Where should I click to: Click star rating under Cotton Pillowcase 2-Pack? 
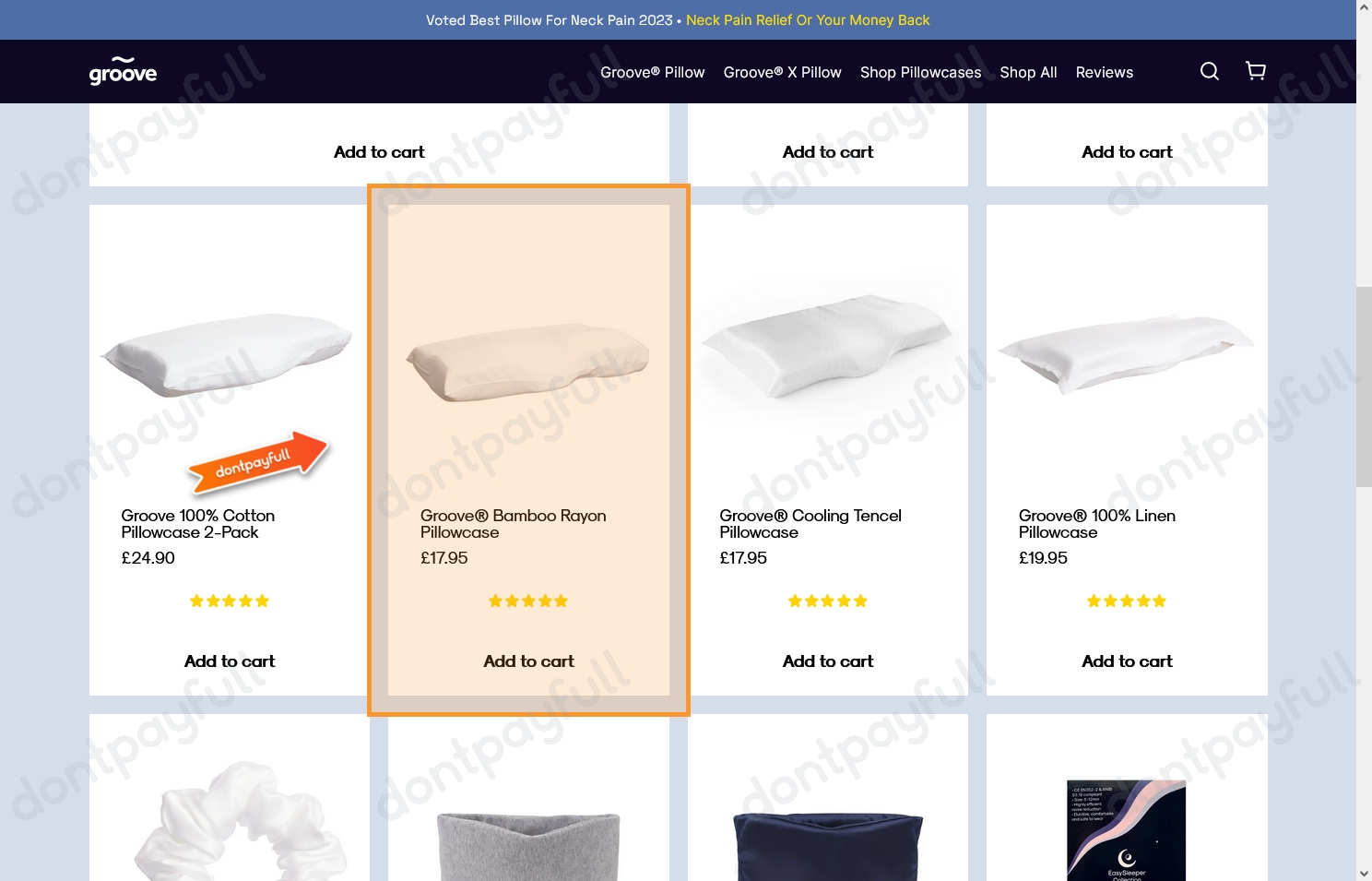230,601
